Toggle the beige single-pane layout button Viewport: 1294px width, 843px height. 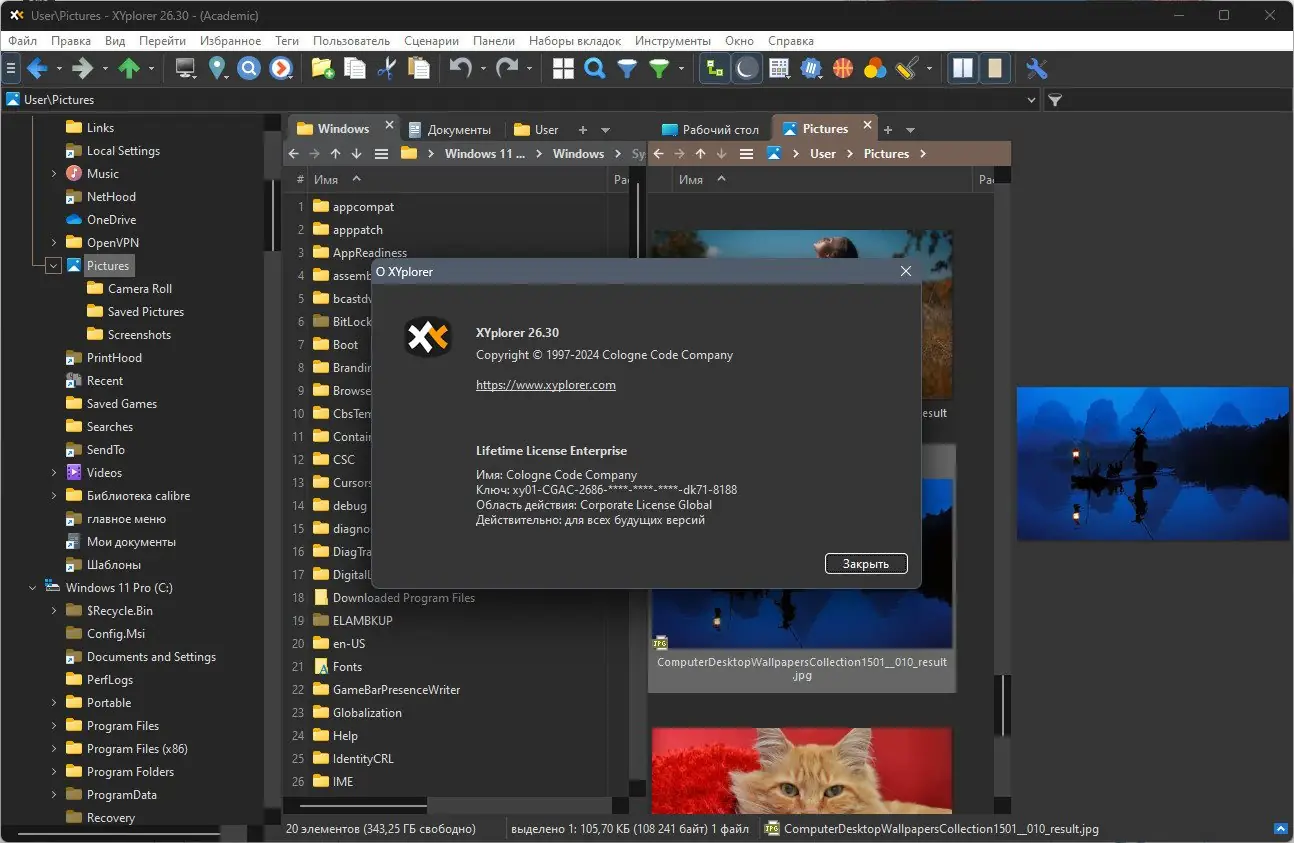[994, 68]
